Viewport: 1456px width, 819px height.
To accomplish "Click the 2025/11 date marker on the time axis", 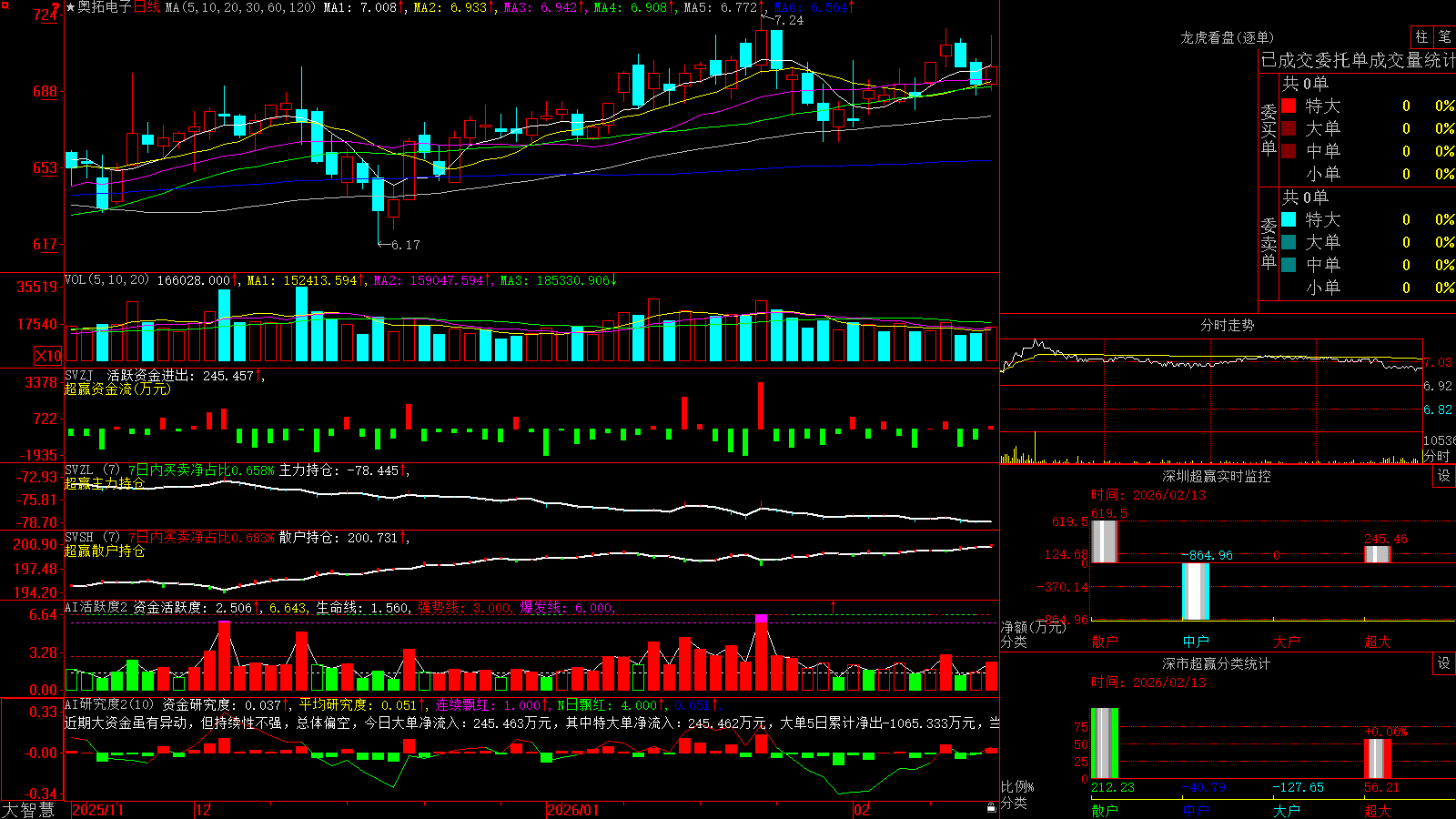I will pyautogui.click(x=97, y=810).
